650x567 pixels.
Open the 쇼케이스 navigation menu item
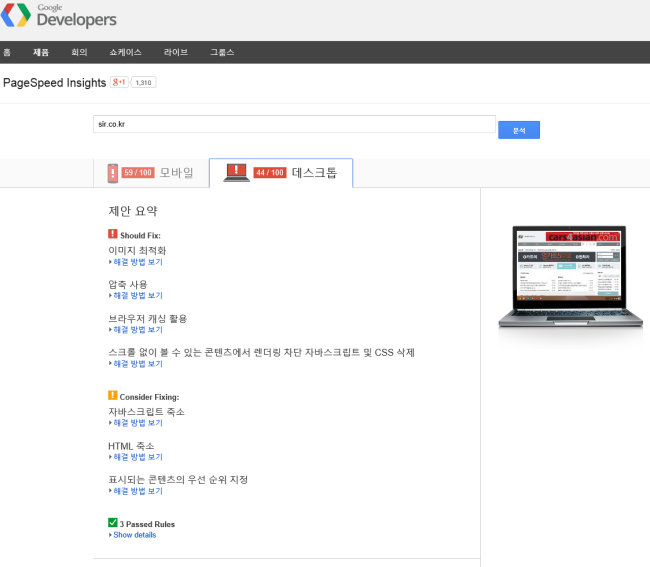click(x=125, y=52)
